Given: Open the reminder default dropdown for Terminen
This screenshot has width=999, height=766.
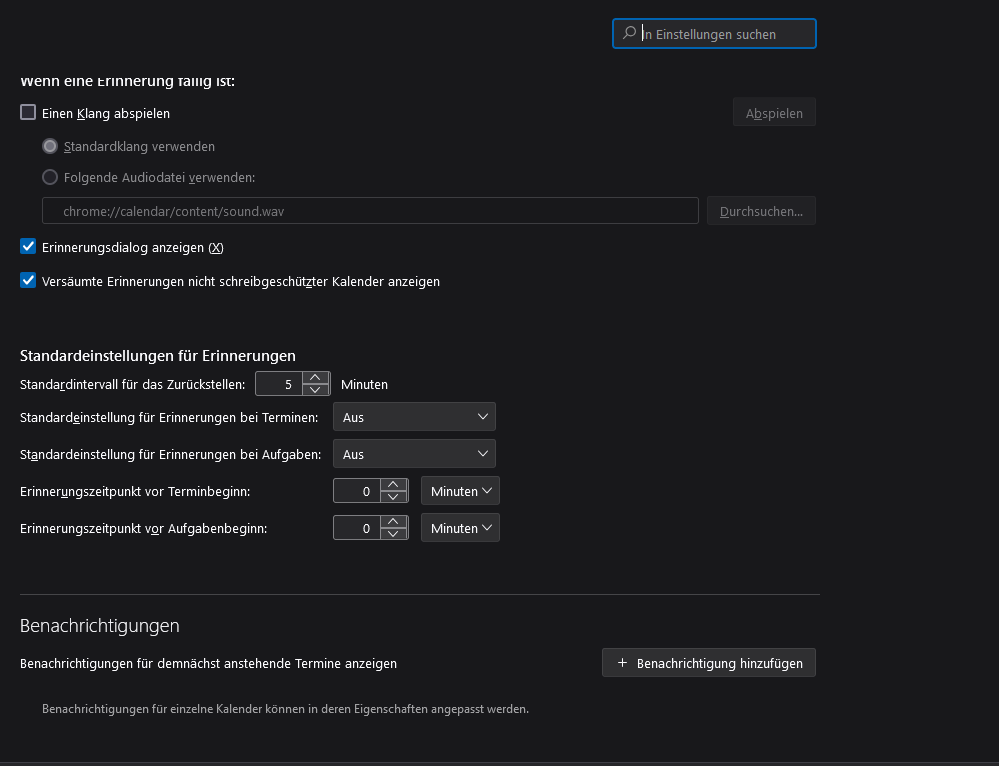Looking at the screenshot, I should (x=414, y=417).
